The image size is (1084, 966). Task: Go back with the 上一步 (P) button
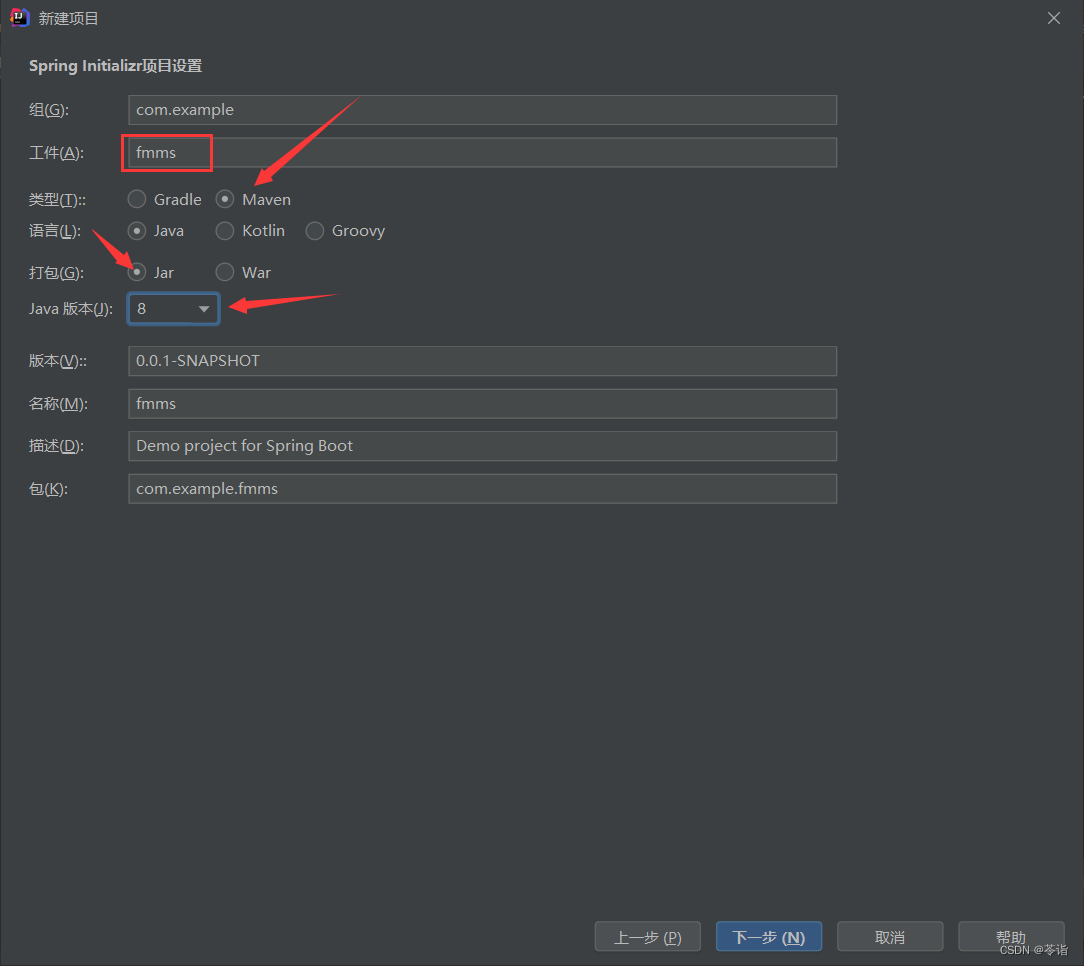pos(648,937)
